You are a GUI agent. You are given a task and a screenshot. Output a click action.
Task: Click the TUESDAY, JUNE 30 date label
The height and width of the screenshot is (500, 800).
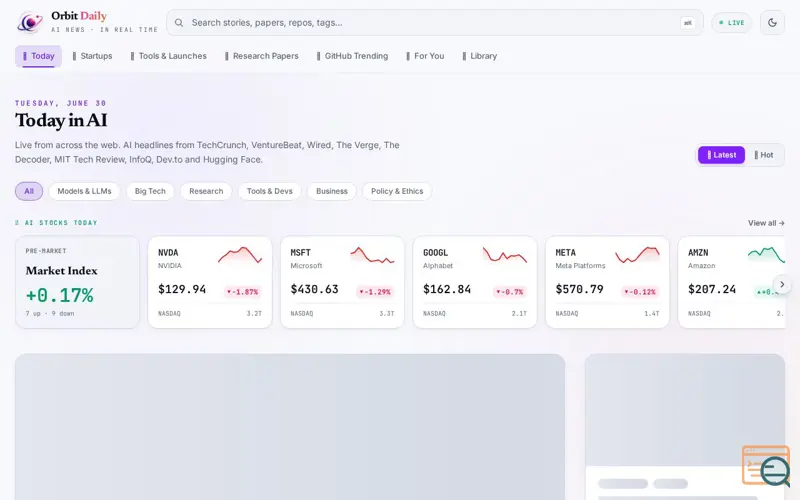[61, 103]
